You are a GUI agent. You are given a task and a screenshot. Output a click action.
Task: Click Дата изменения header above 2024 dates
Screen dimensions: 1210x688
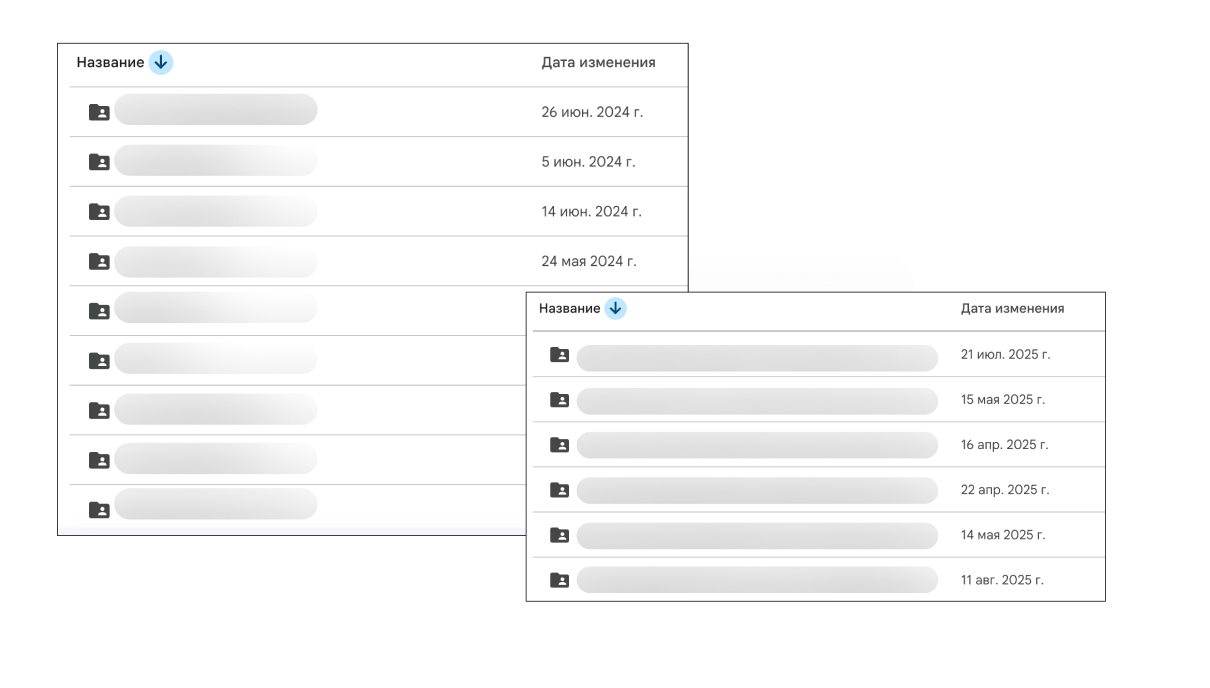[598, 63]
